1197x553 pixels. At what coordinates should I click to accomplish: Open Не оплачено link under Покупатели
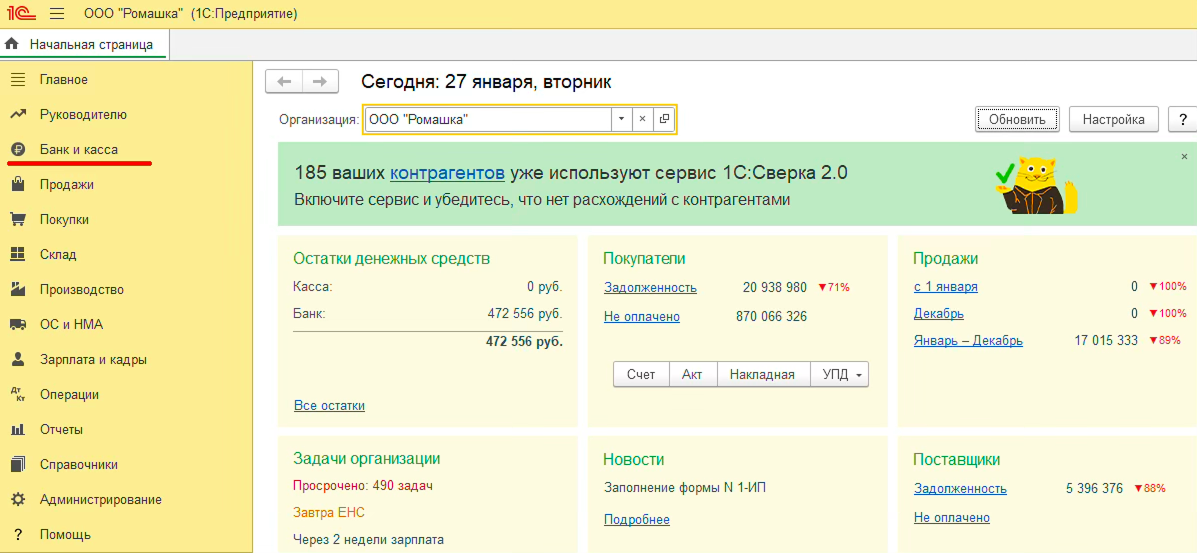tap(642, 316)
